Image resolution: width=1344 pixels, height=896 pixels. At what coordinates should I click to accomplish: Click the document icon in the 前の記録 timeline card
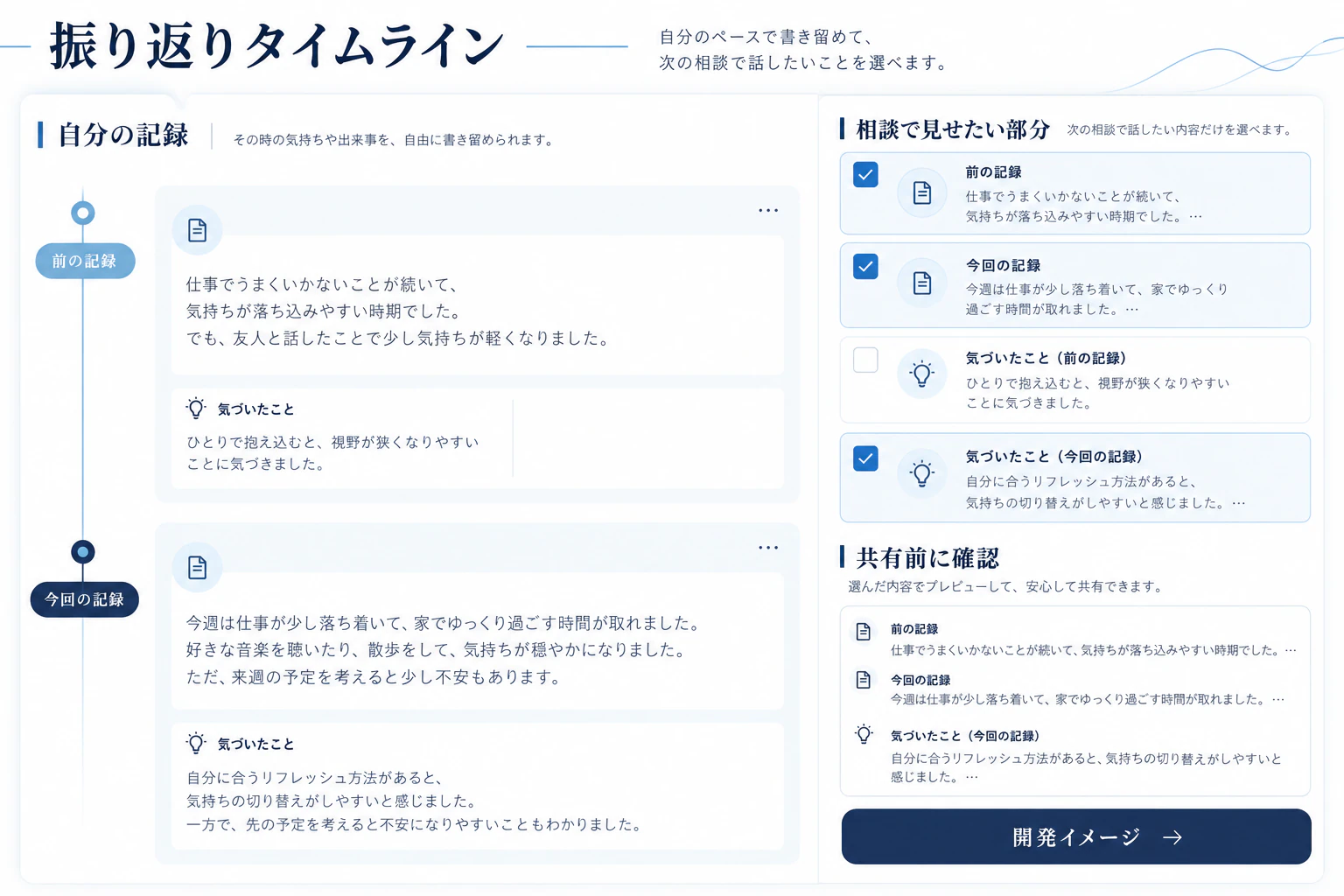[x=198, y=230]
